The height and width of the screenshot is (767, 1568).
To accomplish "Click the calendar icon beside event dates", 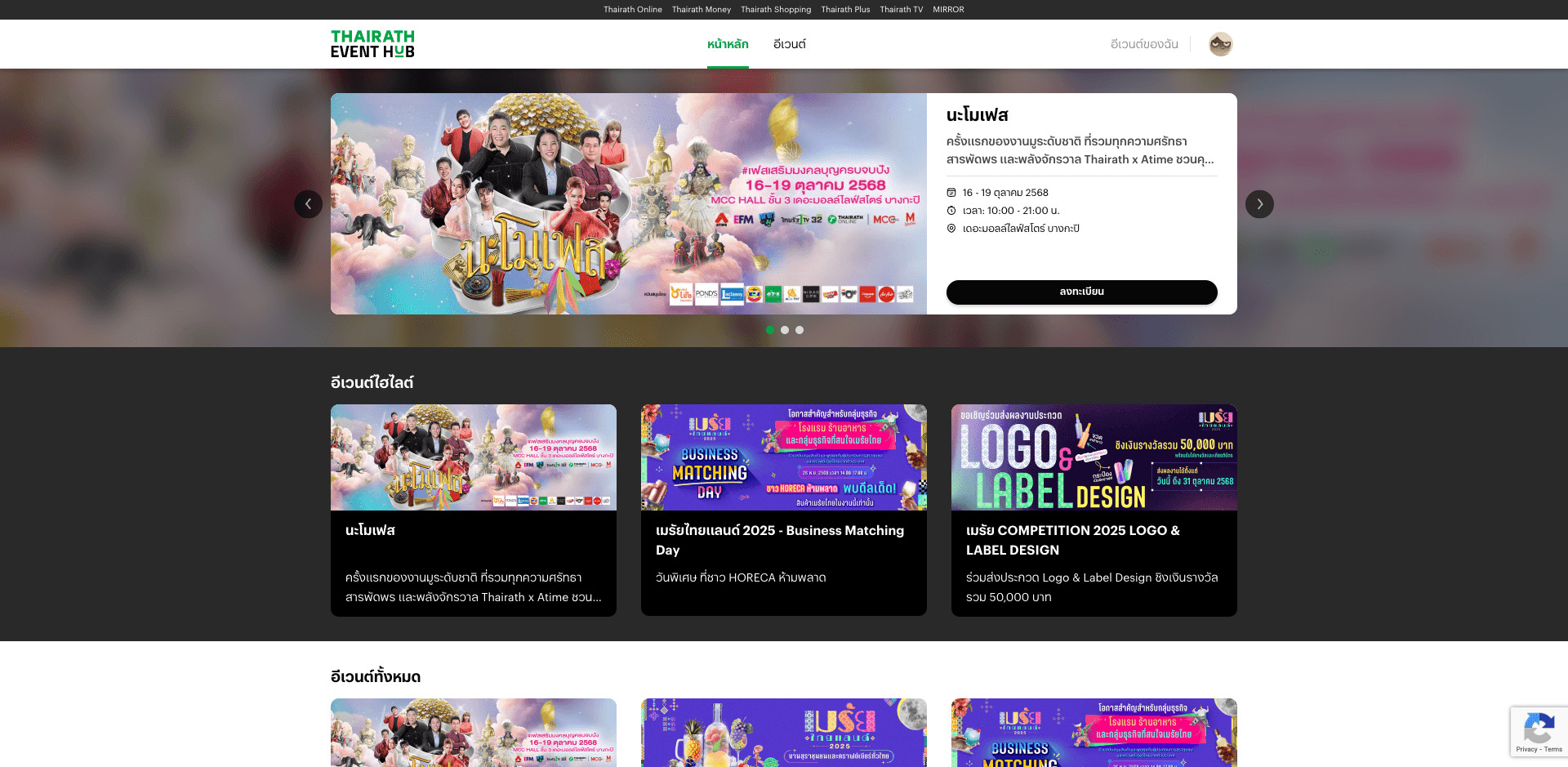I will 951,192.
